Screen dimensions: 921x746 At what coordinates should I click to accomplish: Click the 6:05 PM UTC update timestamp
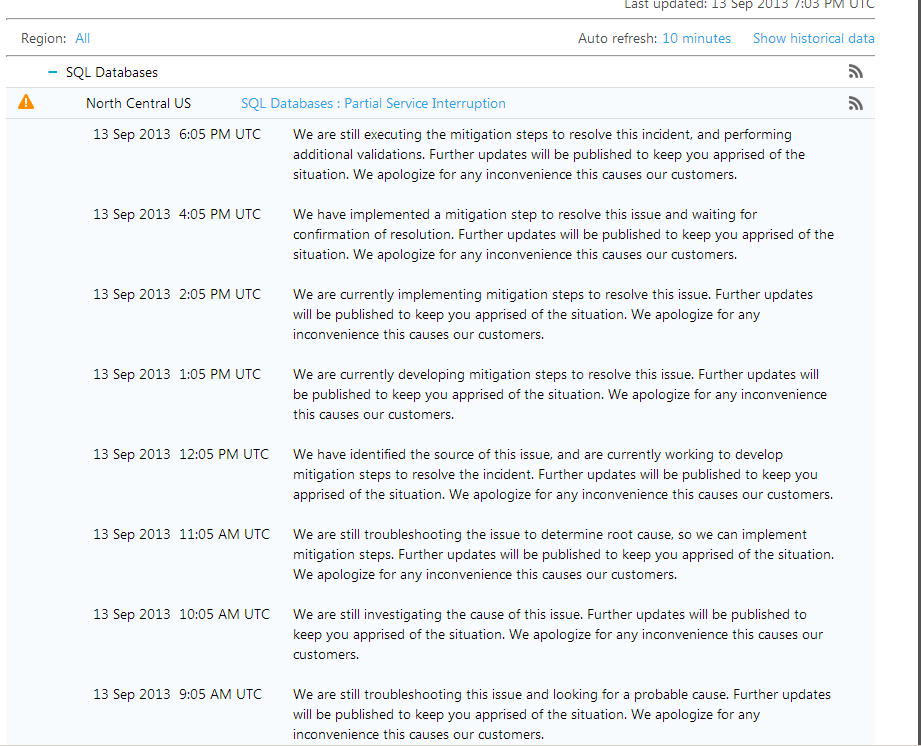click(x=177, y=134)
